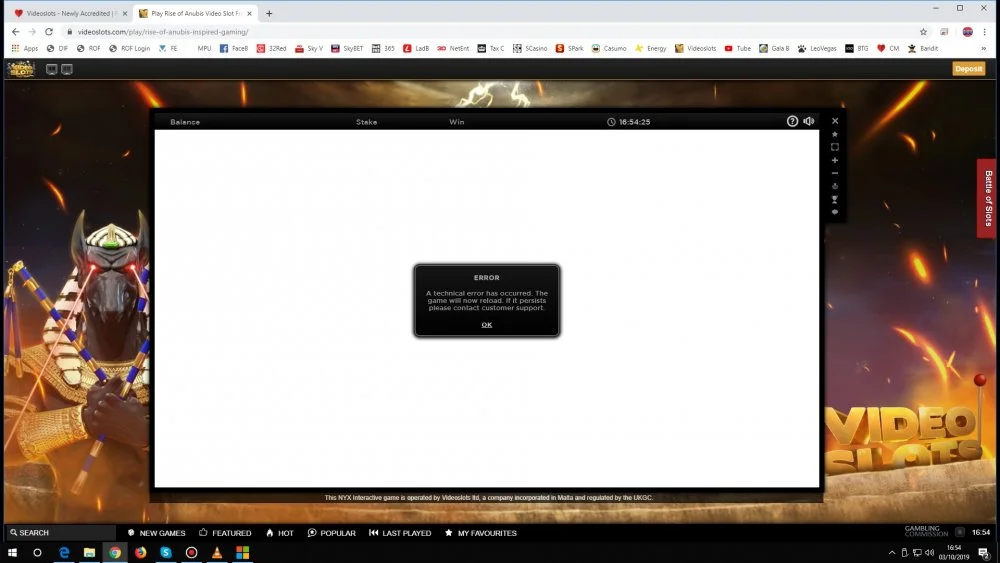1000x563 pixels.
Task: Open the FaceB bookmark
Action: 233,48
